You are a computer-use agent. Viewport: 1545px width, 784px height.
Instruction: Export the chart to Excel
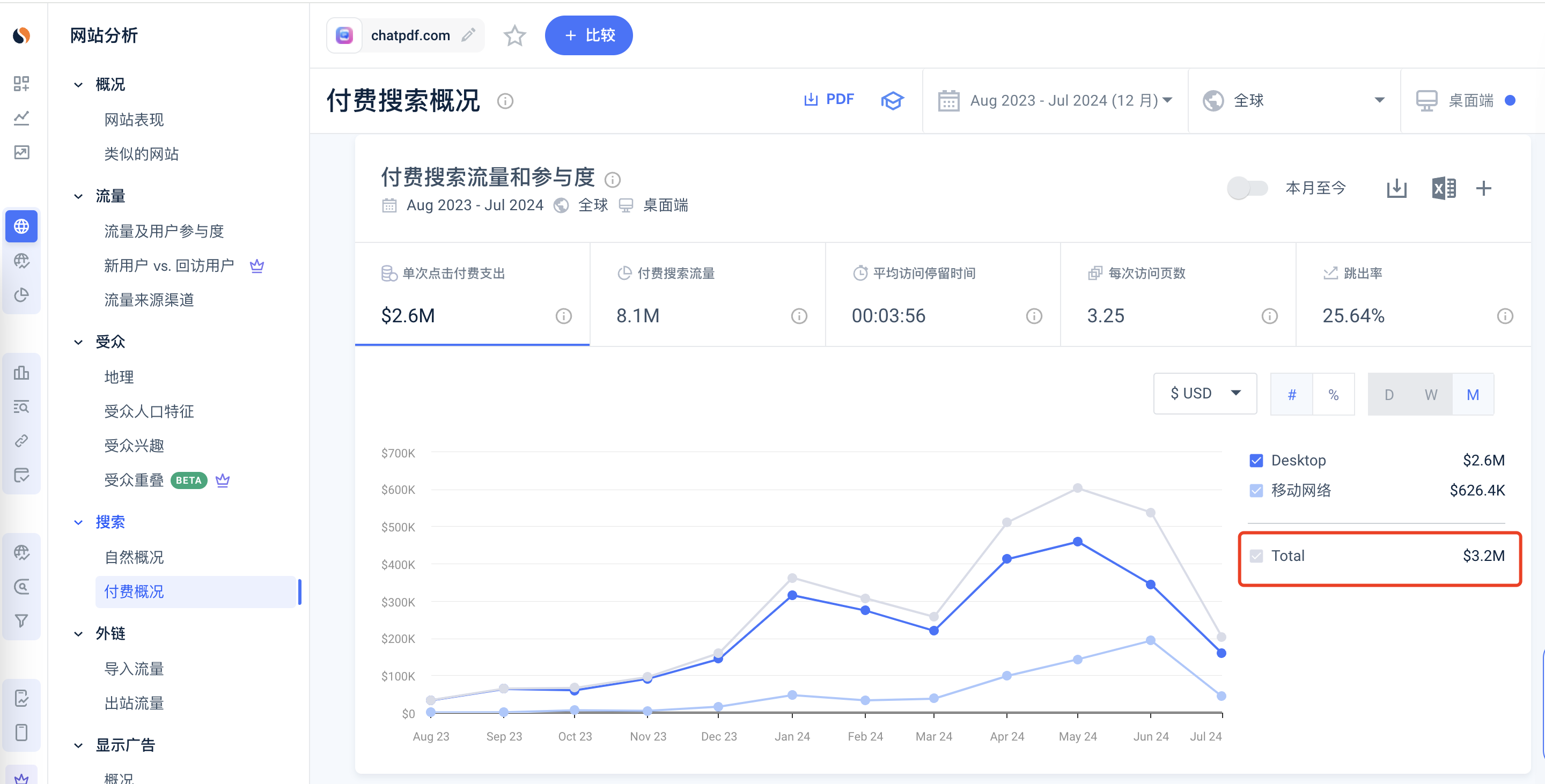pos(1443,188)
